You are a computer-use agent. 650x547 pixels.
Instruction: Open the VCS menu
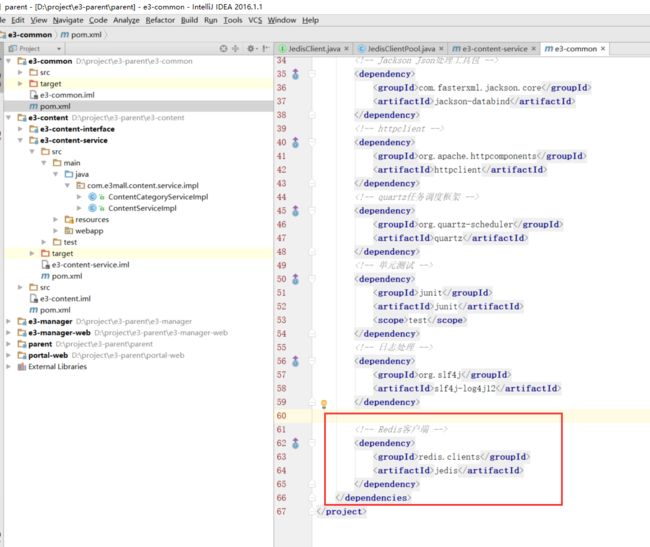point(255,20)
